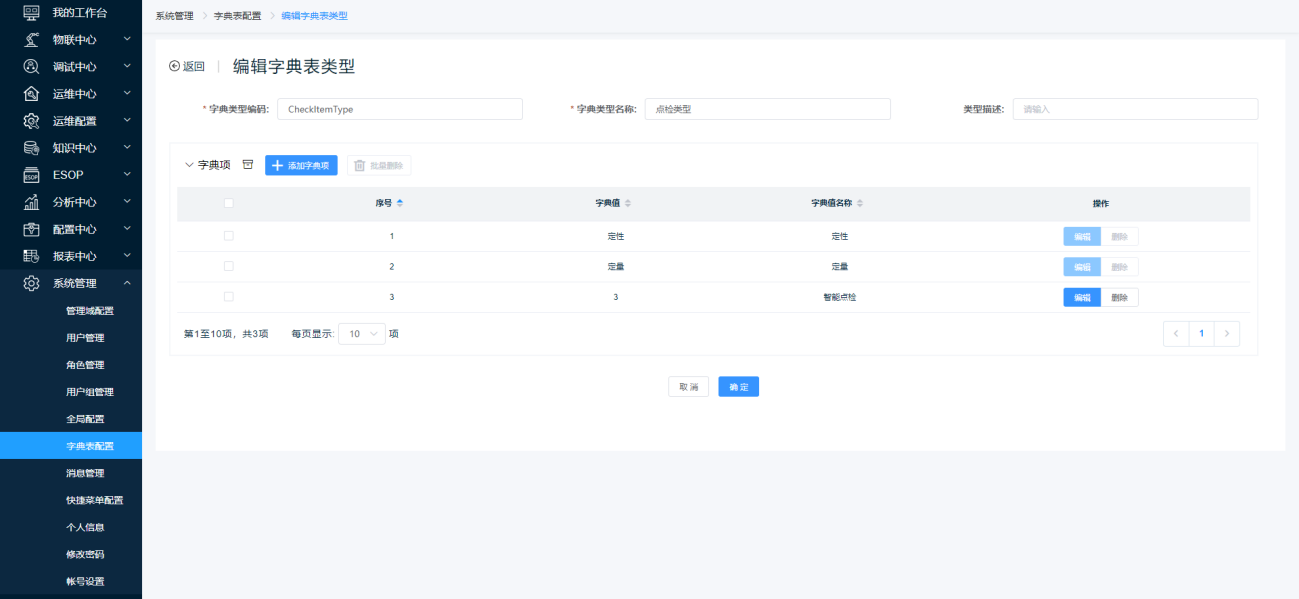
Task: Click the 物联中心 sidebar icon
Action: [x=31, y=40]
